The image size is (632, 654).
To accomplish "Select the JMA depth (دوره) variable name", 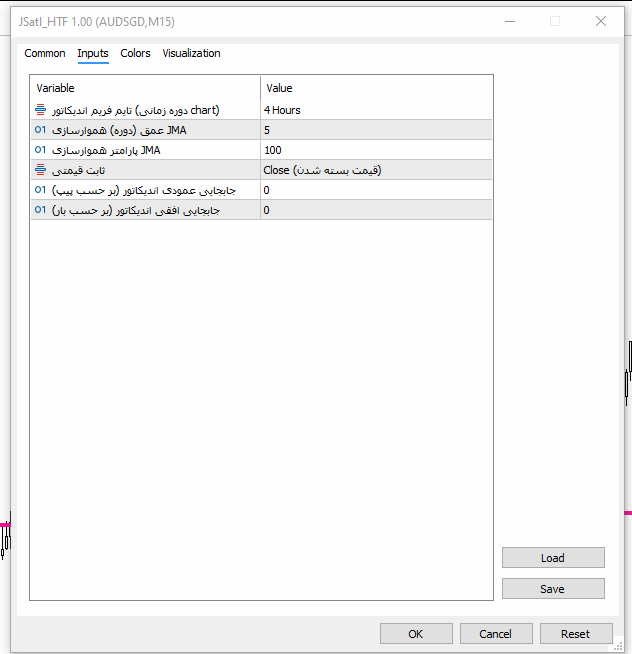I will [119, 130].
